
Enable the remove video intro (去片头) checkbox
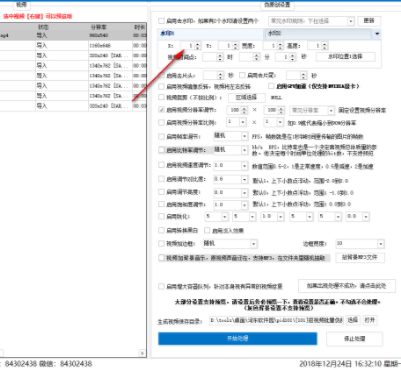161,76
